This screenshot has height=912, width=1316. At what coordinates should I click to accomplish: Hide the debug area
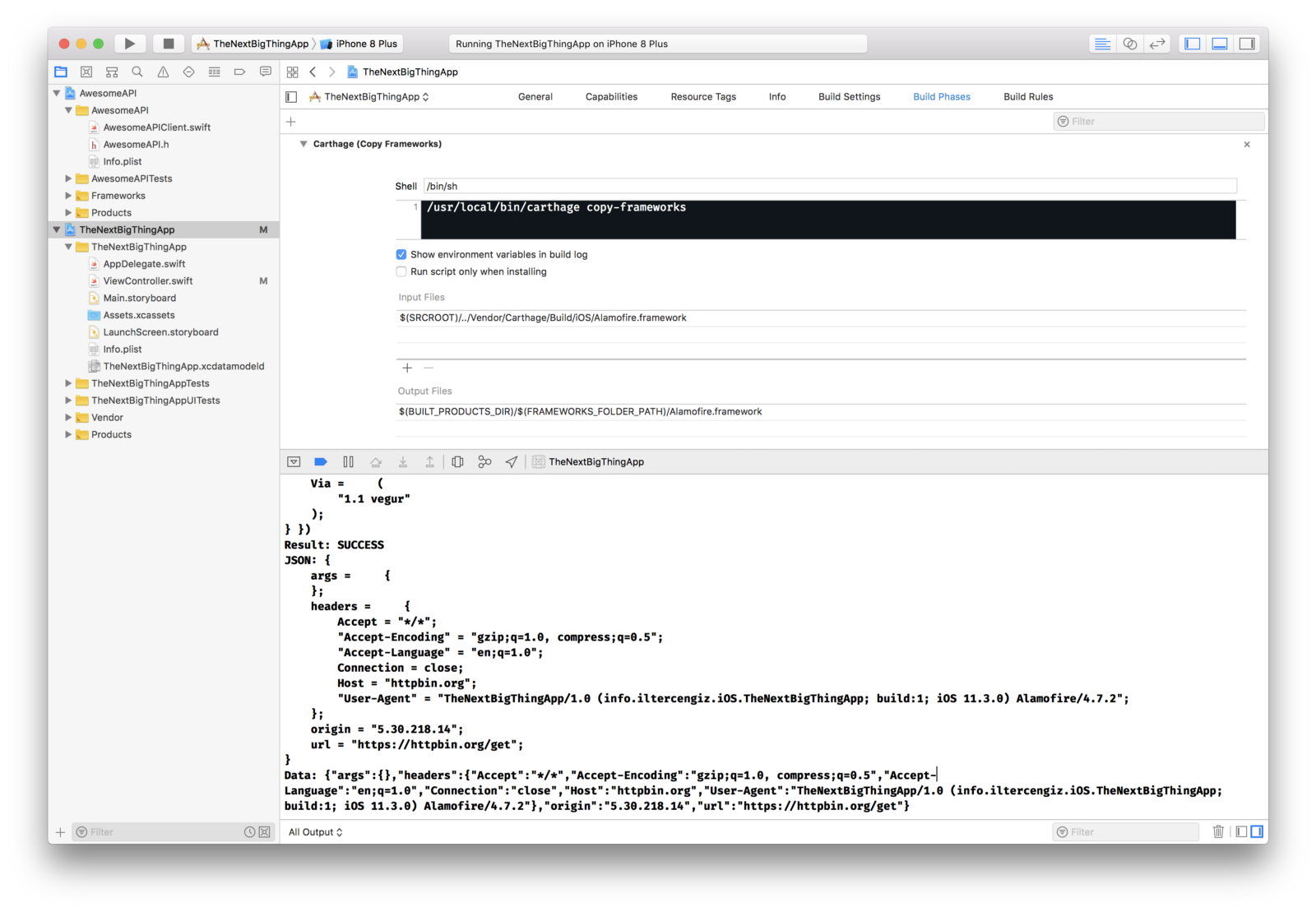coord(294,461)
